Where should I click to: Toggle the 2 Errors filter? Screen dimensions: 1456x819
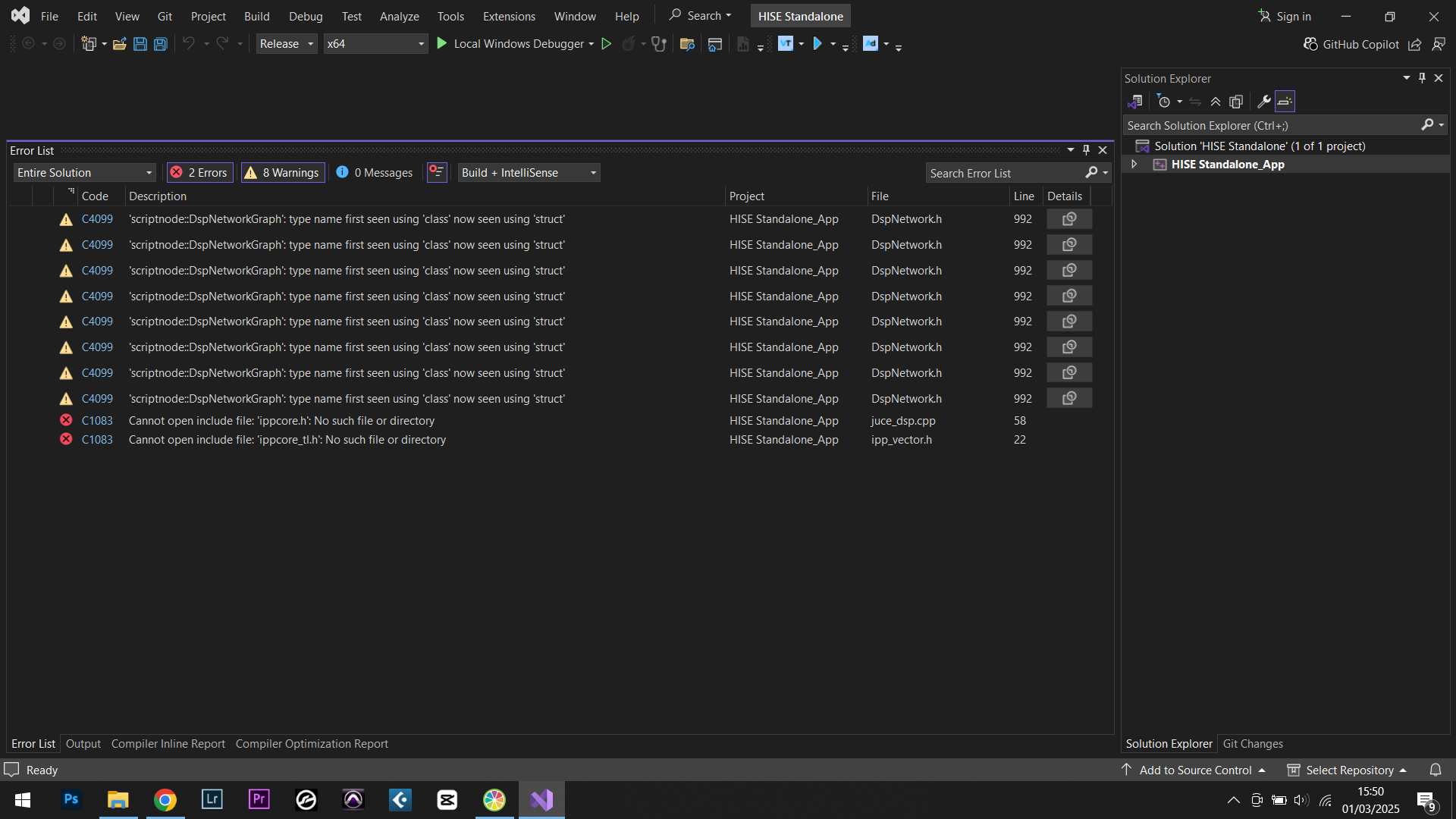tap(200, 173)
